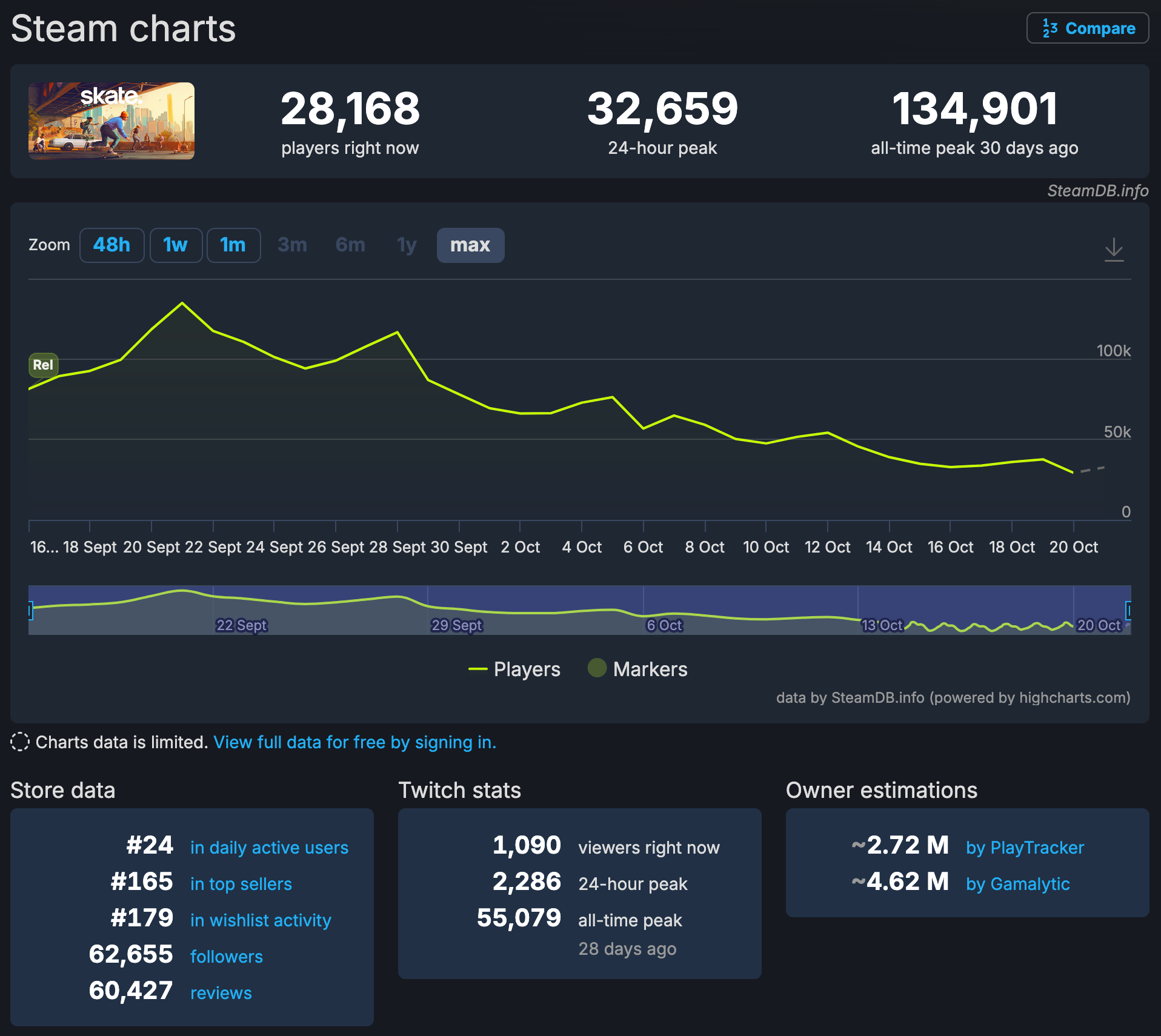Click the loading circle icon beside limited data notice
Image resolution: width=1161 pixels, height=1036 pixels.
[x=20, y=742]
